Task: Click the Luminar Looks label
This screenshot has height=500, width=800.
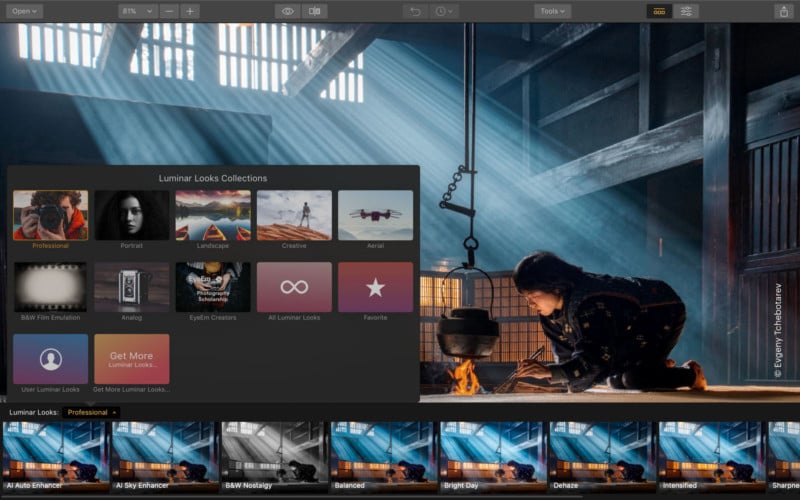Action: coord(34,412)
